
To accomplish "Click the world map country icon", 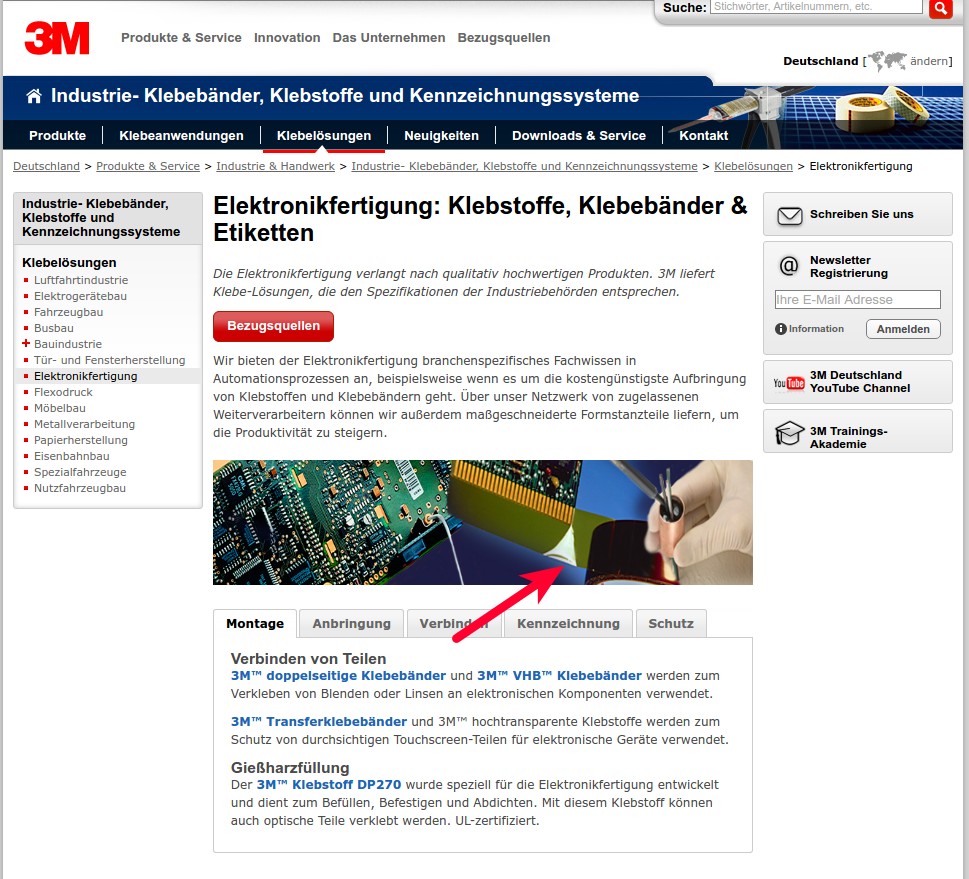I will tap(887, 61).
